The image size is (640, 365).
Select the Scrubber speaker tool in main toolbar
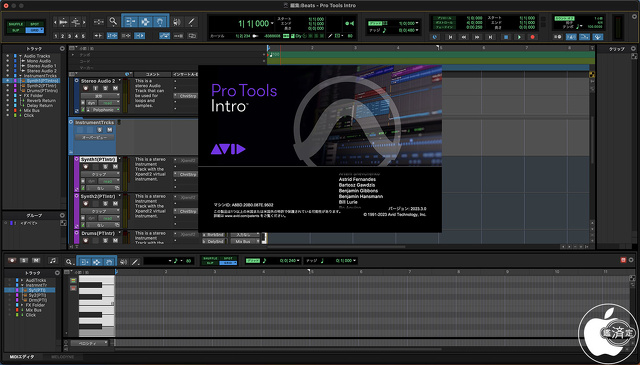pos(177,22)
